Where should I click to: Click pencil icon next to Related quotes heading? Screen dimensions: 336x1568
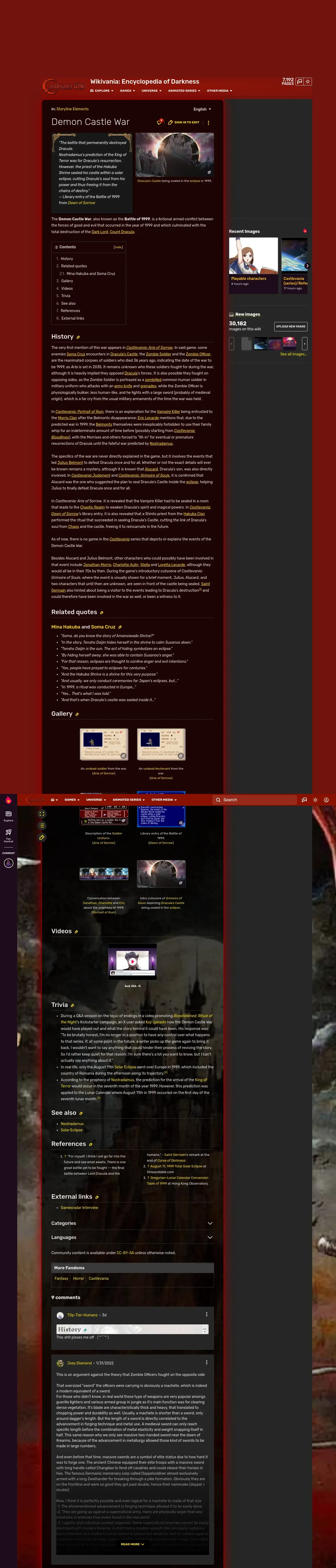101,612
